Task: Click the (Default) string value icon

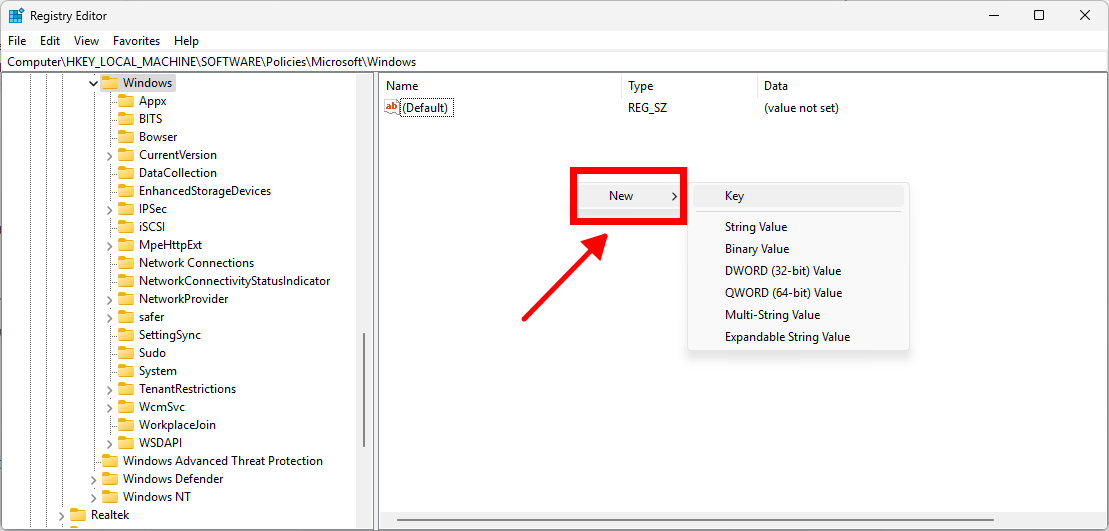Action: click(x=392, y=108)
